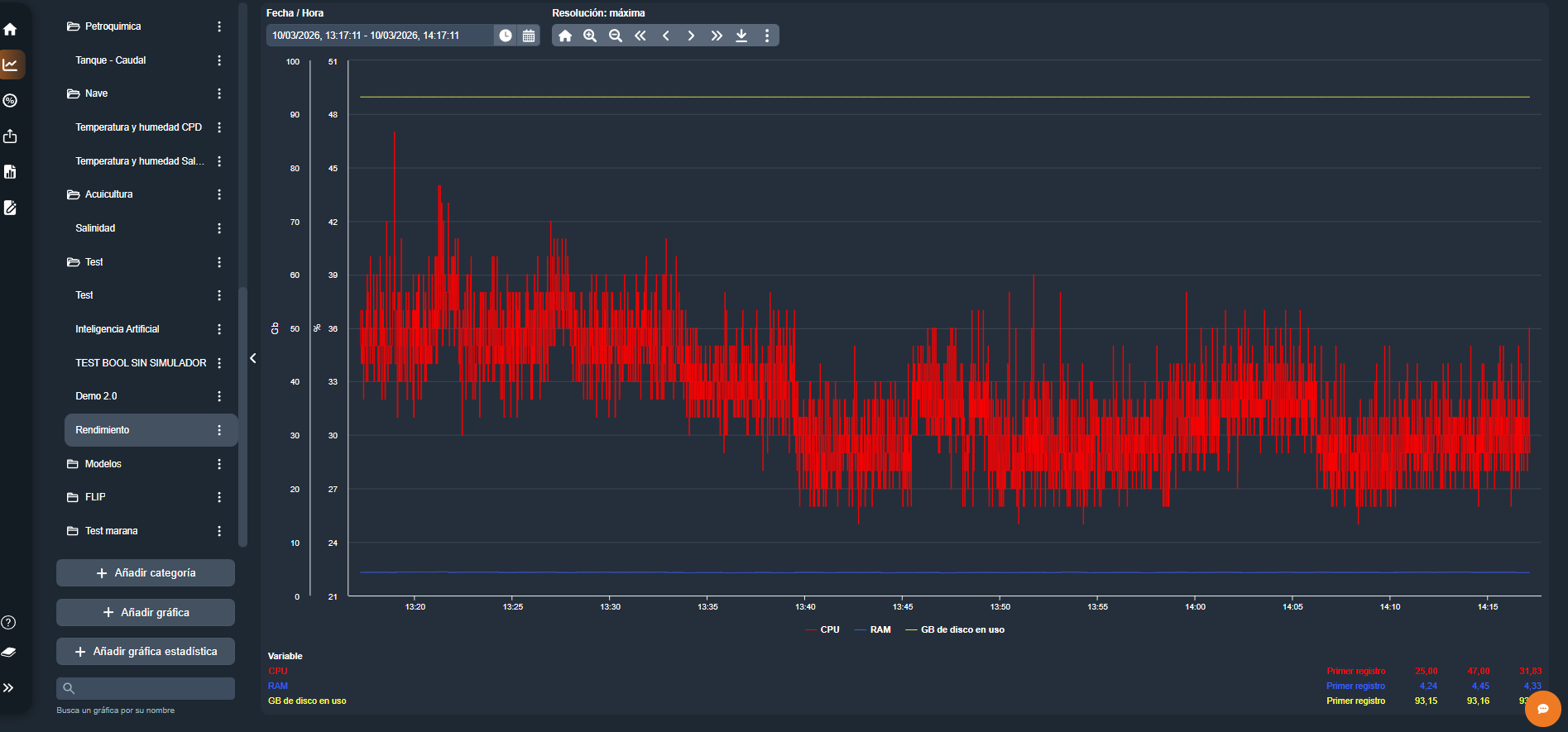Open the calendar date picker
1568x732 pixels.
pyautogui.click(x=529, y=36)
